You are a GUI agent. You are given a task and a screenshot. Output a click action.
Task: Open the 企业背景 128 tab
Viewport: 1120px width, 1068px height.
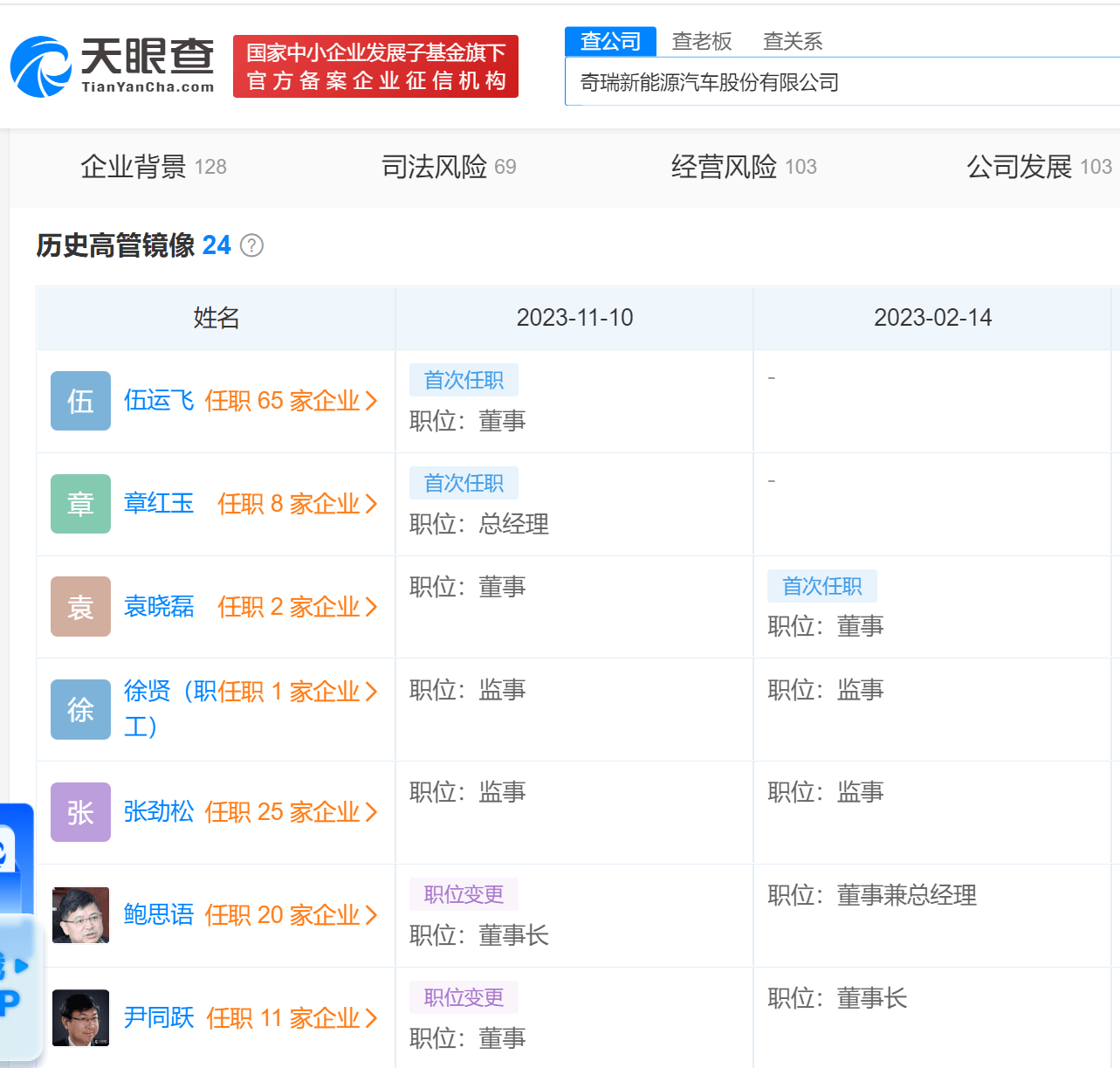click(154, 167)
